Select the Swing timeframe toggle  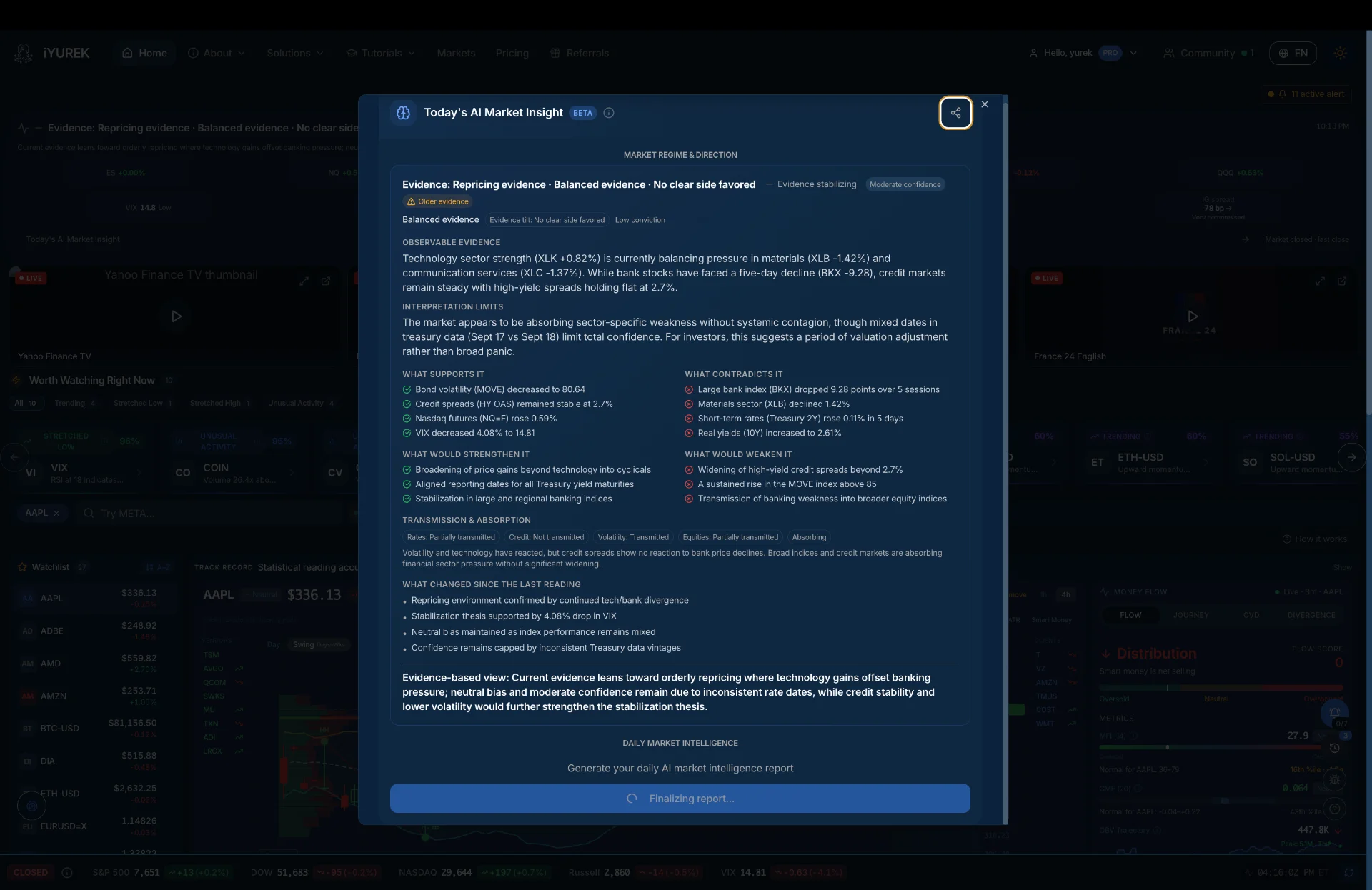tap(318, 645)
